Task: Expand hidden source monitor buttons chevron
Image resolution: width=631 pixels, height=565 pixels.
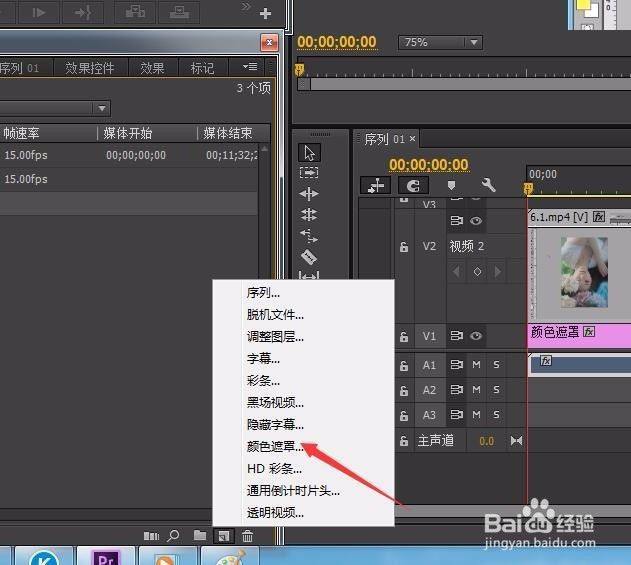Action: tap(246, 6)
